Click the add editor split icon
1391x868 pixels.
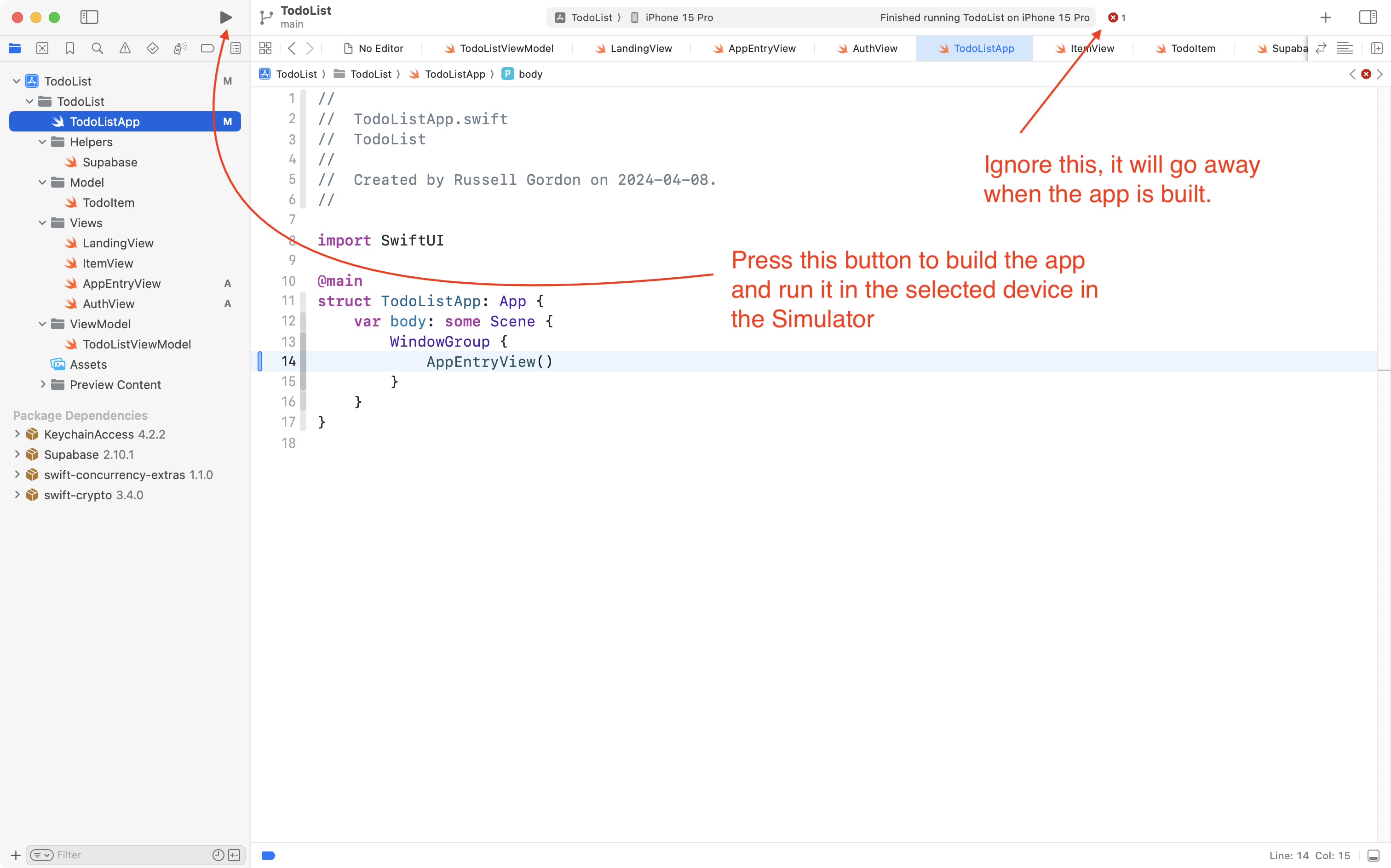tap(1377, 48)
